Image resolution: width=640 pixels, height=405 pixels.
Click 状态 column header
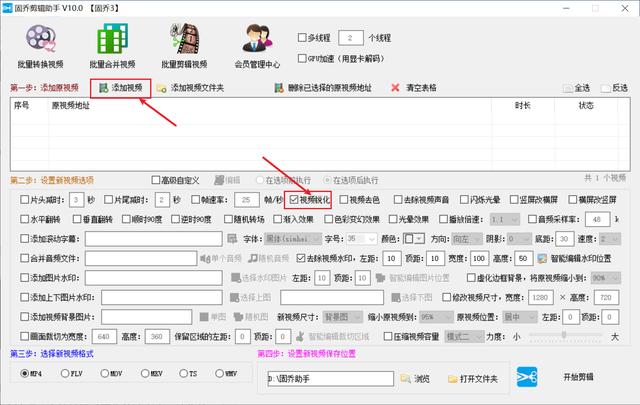[586, 105]
